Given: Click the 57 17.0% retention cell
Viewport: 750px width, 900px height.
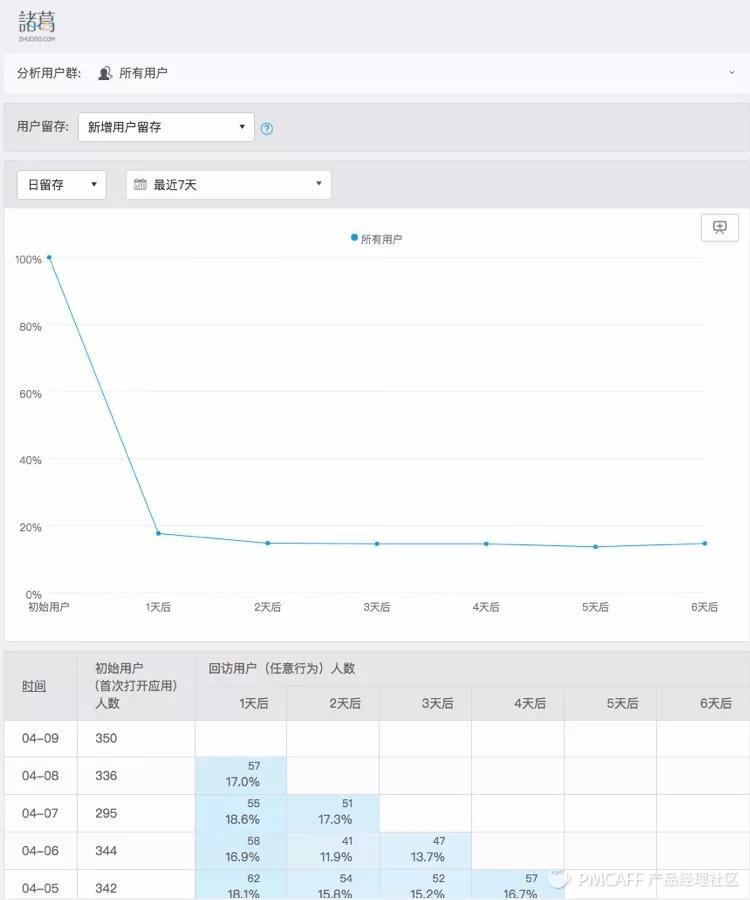Looking at the screenshot, I should [241, 775].
